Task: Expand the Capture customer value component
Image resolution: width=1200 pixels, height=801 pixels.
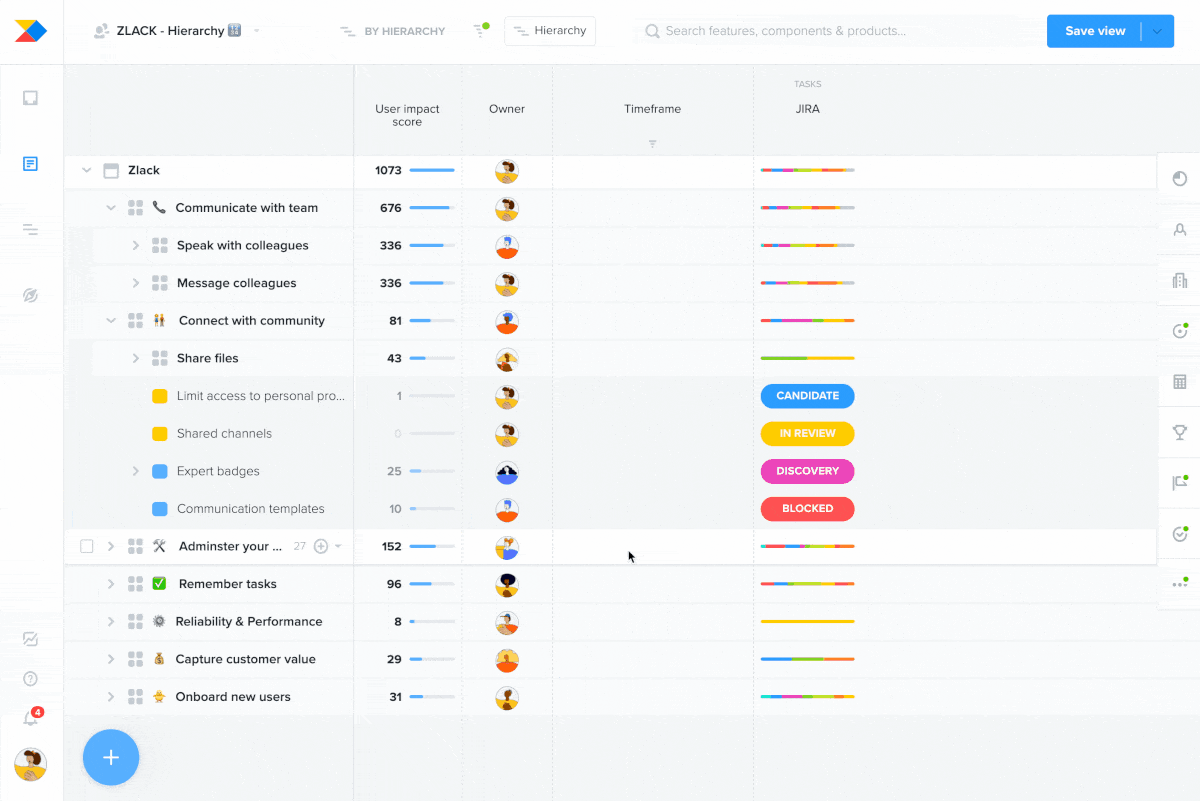Action: tap(111, 659)
